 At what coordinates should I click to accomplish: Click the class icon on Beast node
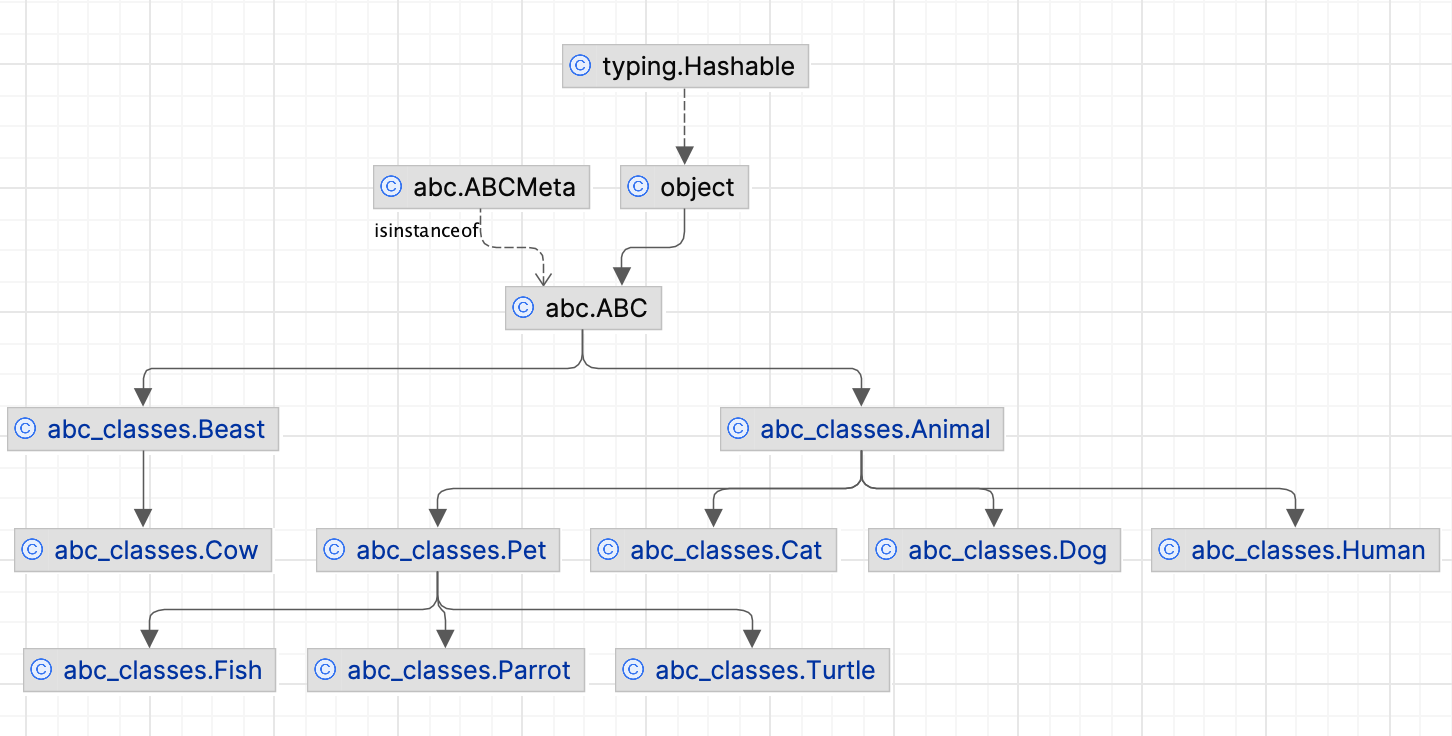pyautogui.click(x=25, y=429)
